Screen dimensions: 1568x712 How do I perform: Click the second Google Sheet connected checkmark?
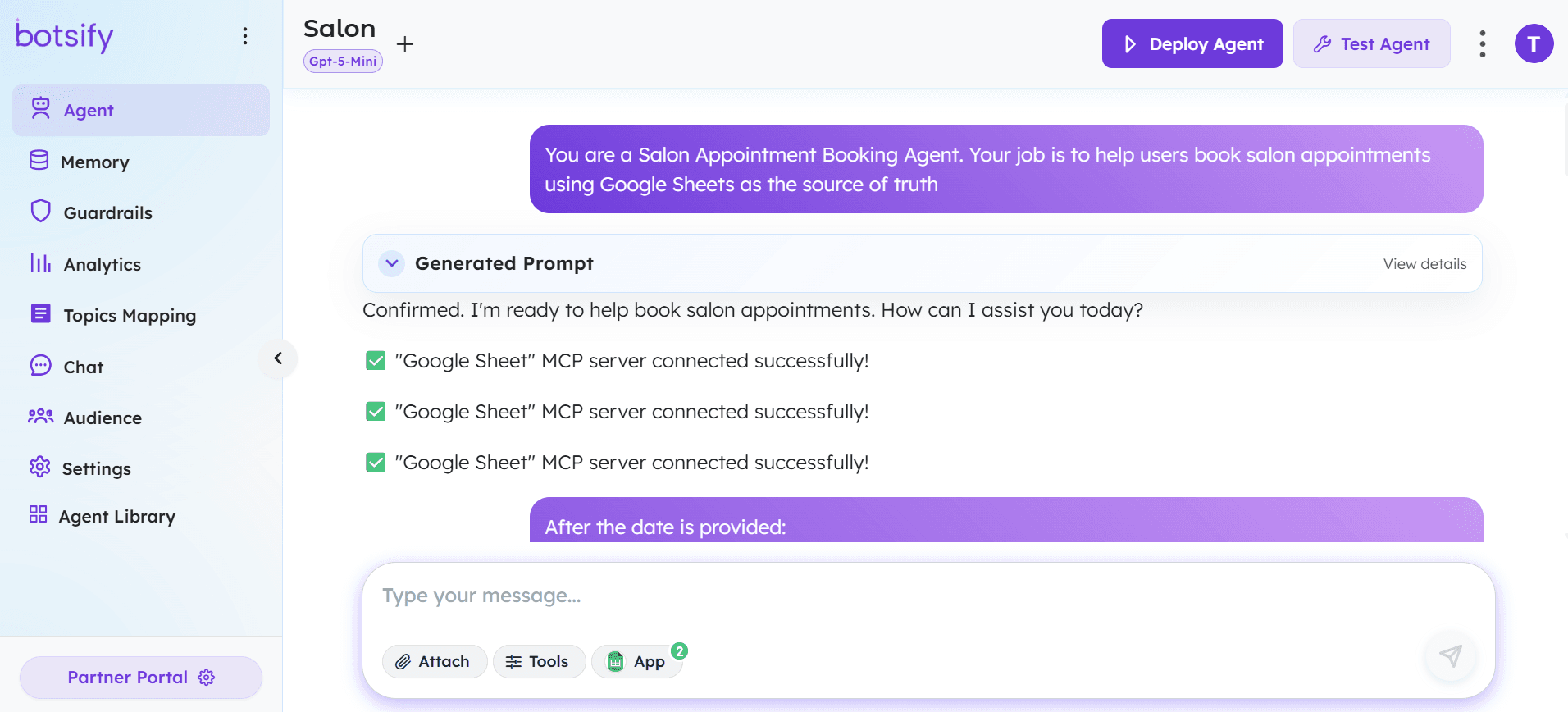coord(376,412)
